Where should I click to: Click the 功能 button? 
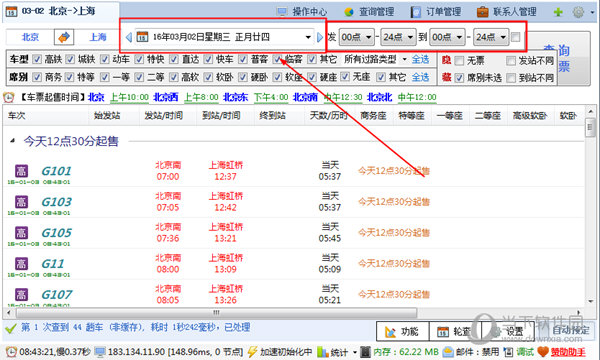coord(403,331)
